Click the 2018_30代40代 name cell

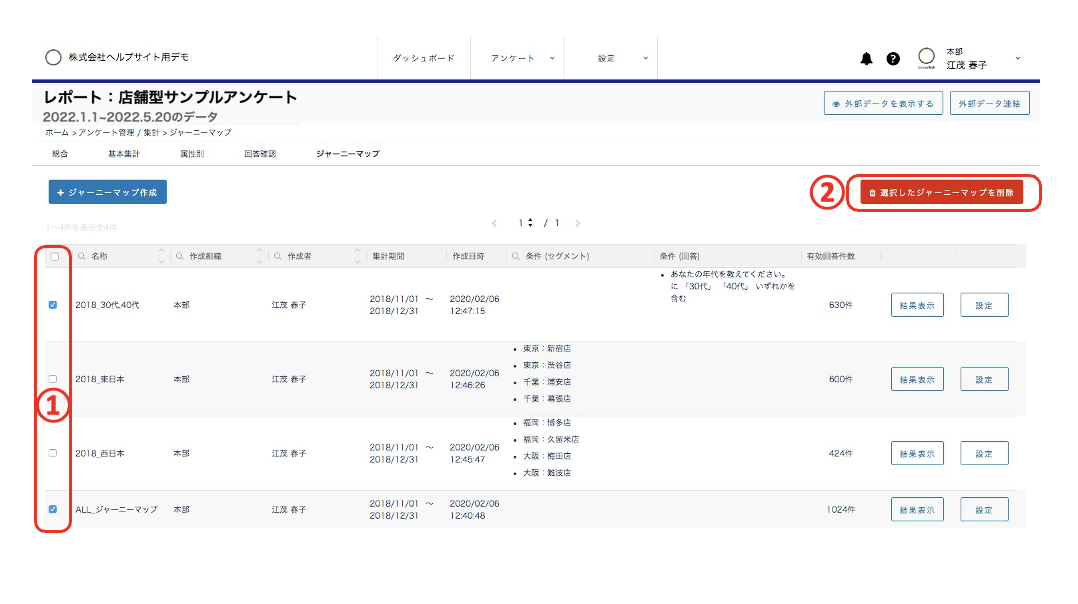[x=107, y=305]
